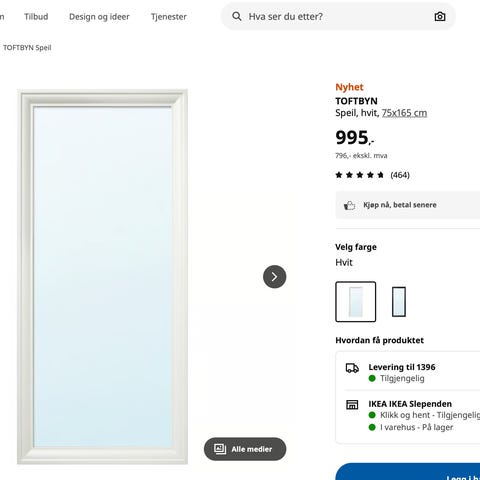Click the search magnifier icon

click(237, 16)
